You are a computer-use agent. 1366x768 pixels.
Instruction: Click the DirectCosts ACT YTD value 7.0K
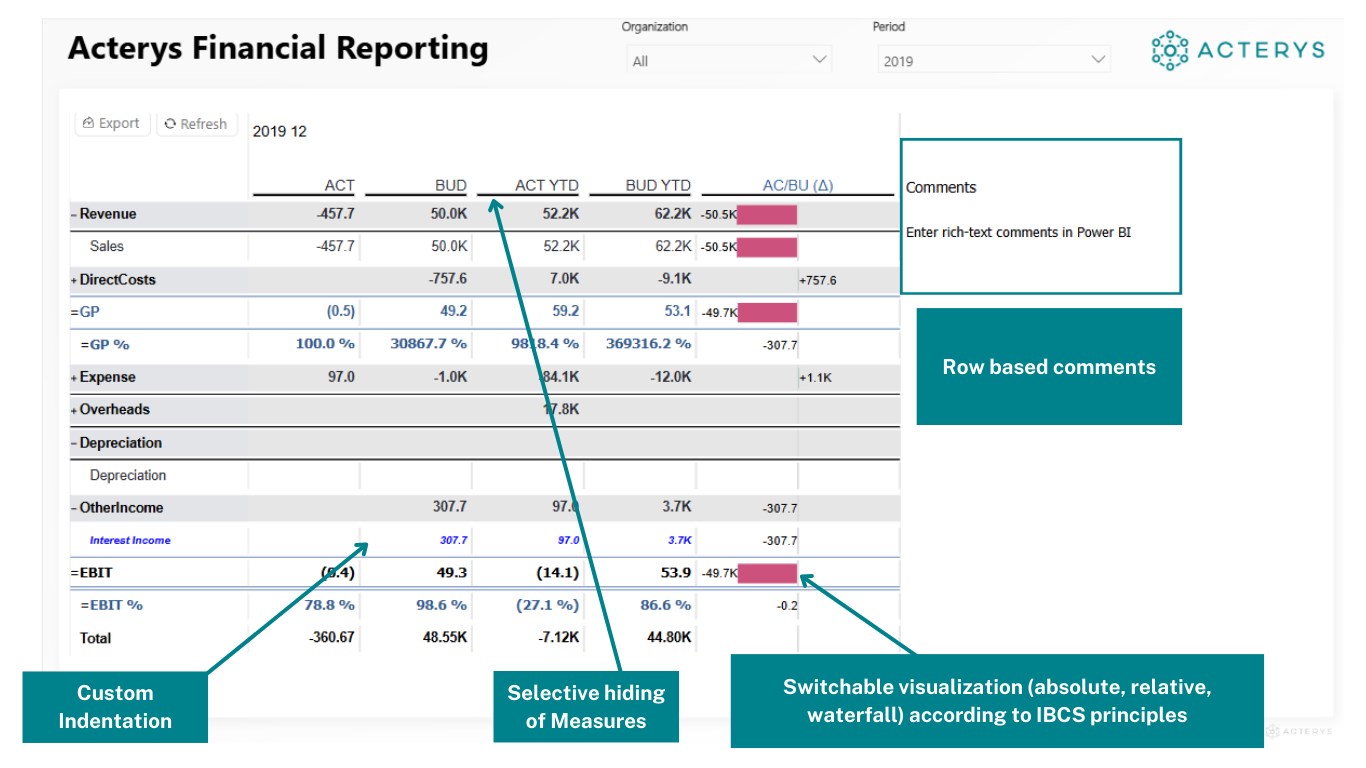tap(564, 280)
